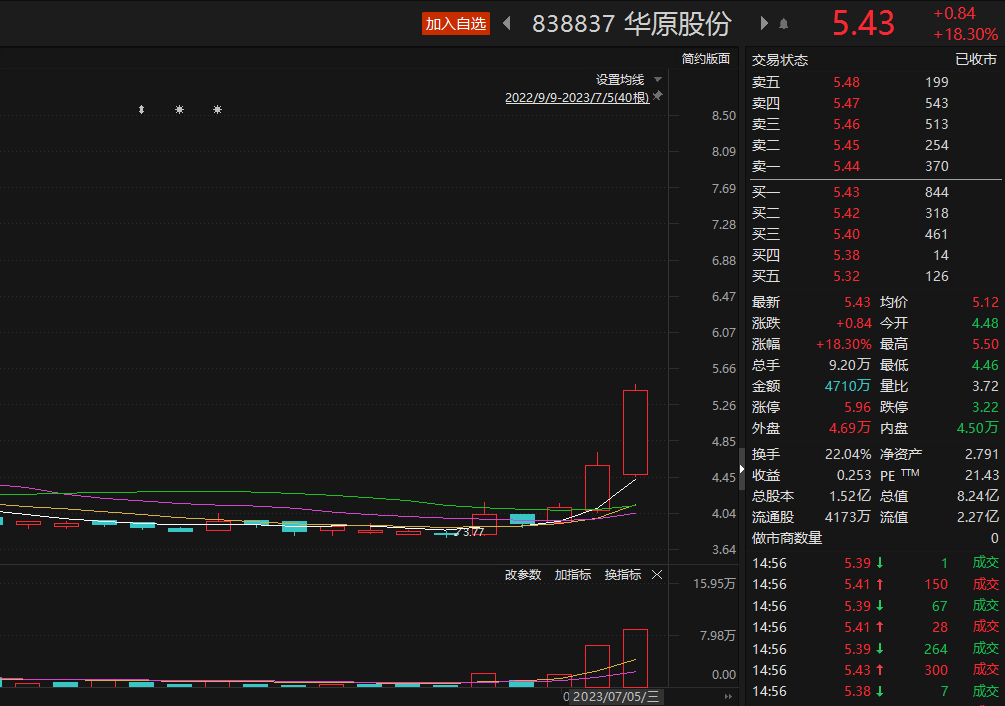The width and height of the screenshot is (1005, 706).
Task: Switch to 简约版面 layout
Action: pos(706,59)
